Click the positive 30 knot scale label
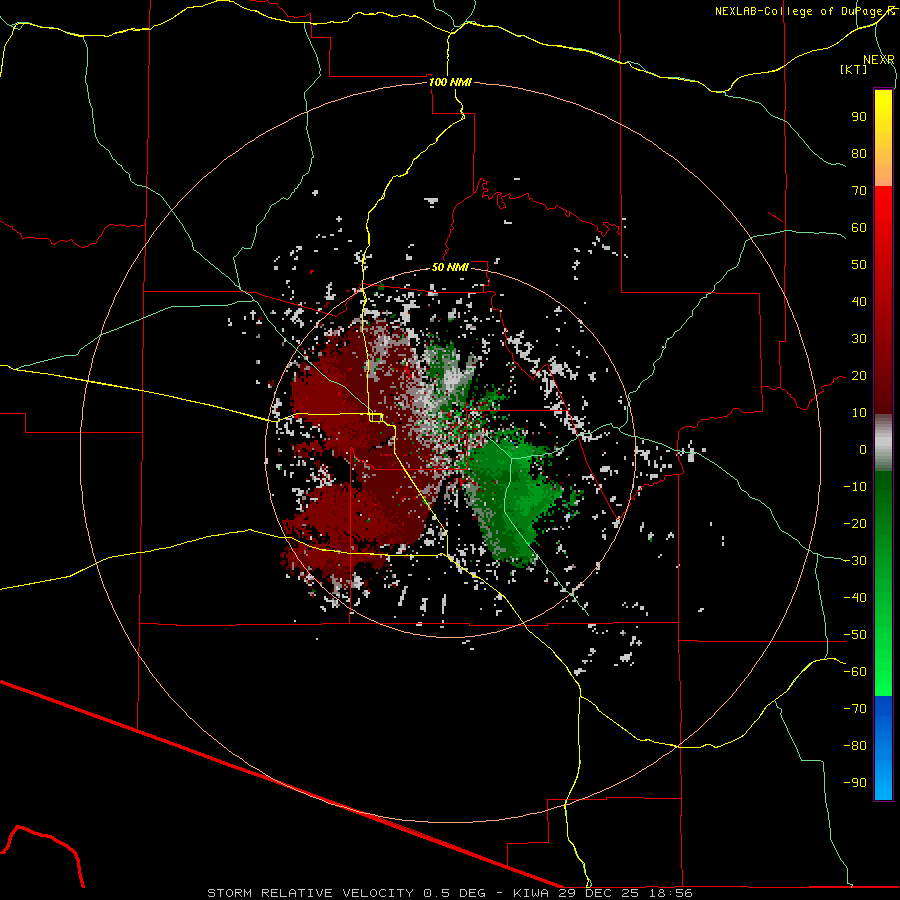This screenshot has width=900, height=900. pyautogui.click(x=859, y=339)
